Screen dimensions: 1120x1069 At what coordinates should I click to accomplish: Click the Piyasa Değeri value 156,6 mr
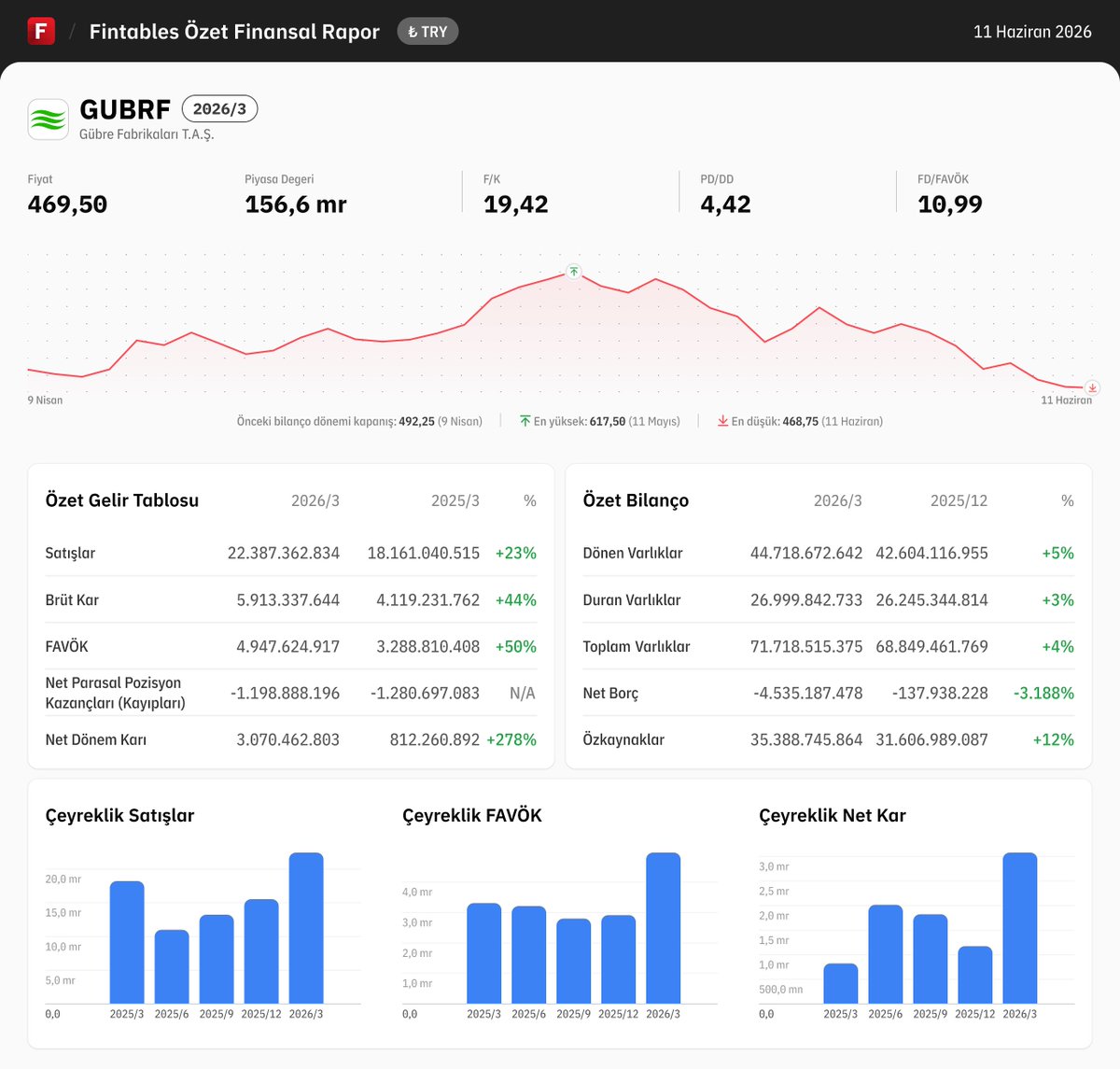296,204
